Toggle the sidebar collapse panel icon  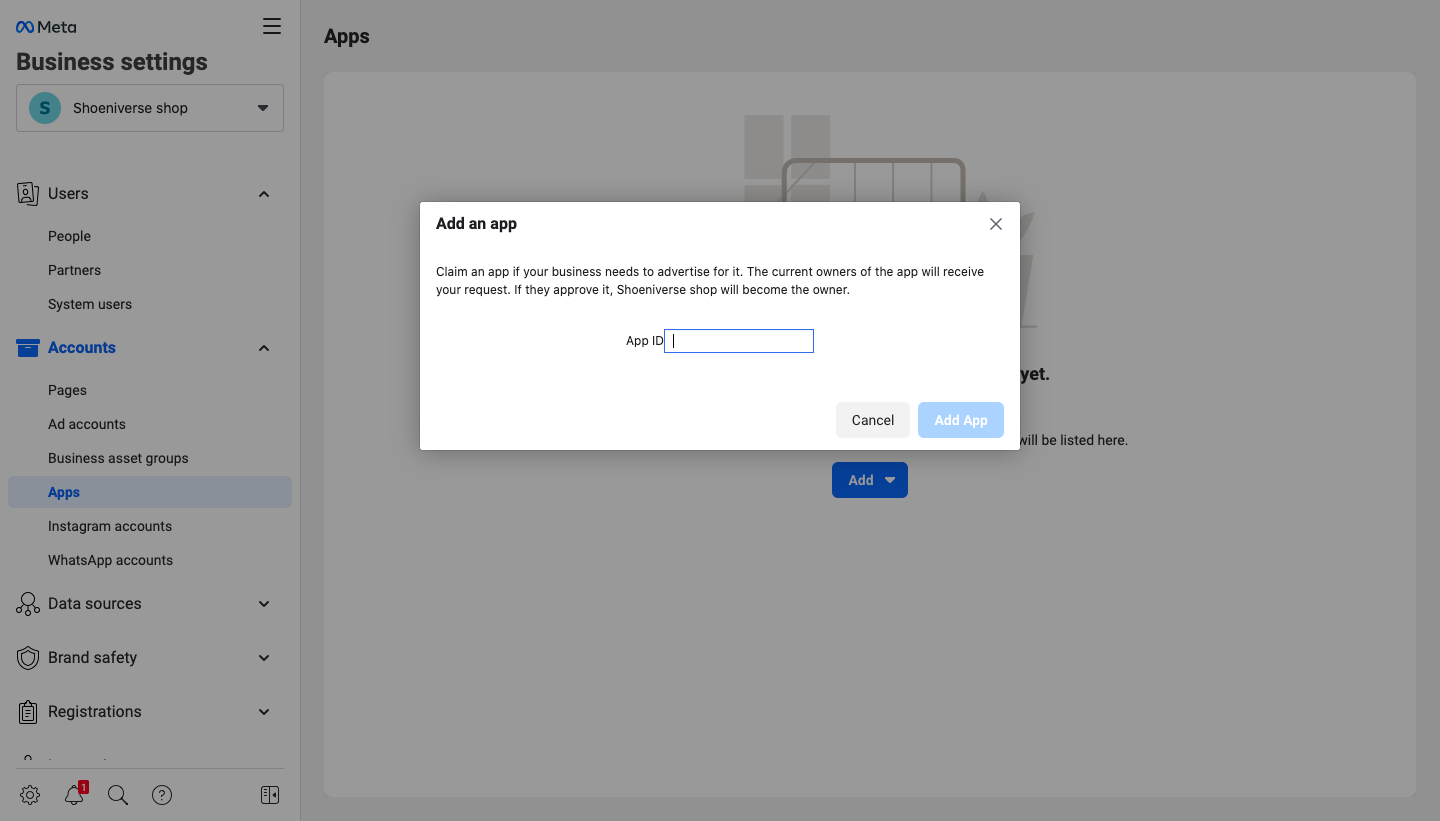click(270, 795)
